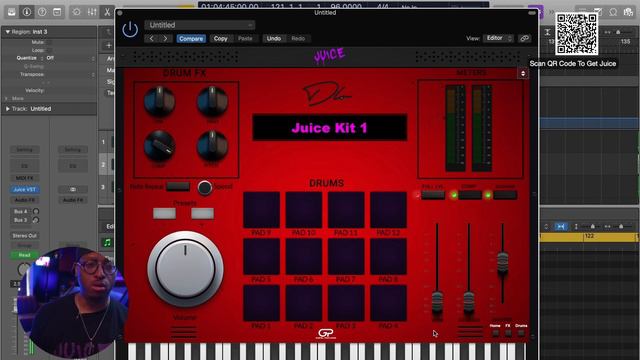
Task: Click the green music note icon
Action: 107,242
